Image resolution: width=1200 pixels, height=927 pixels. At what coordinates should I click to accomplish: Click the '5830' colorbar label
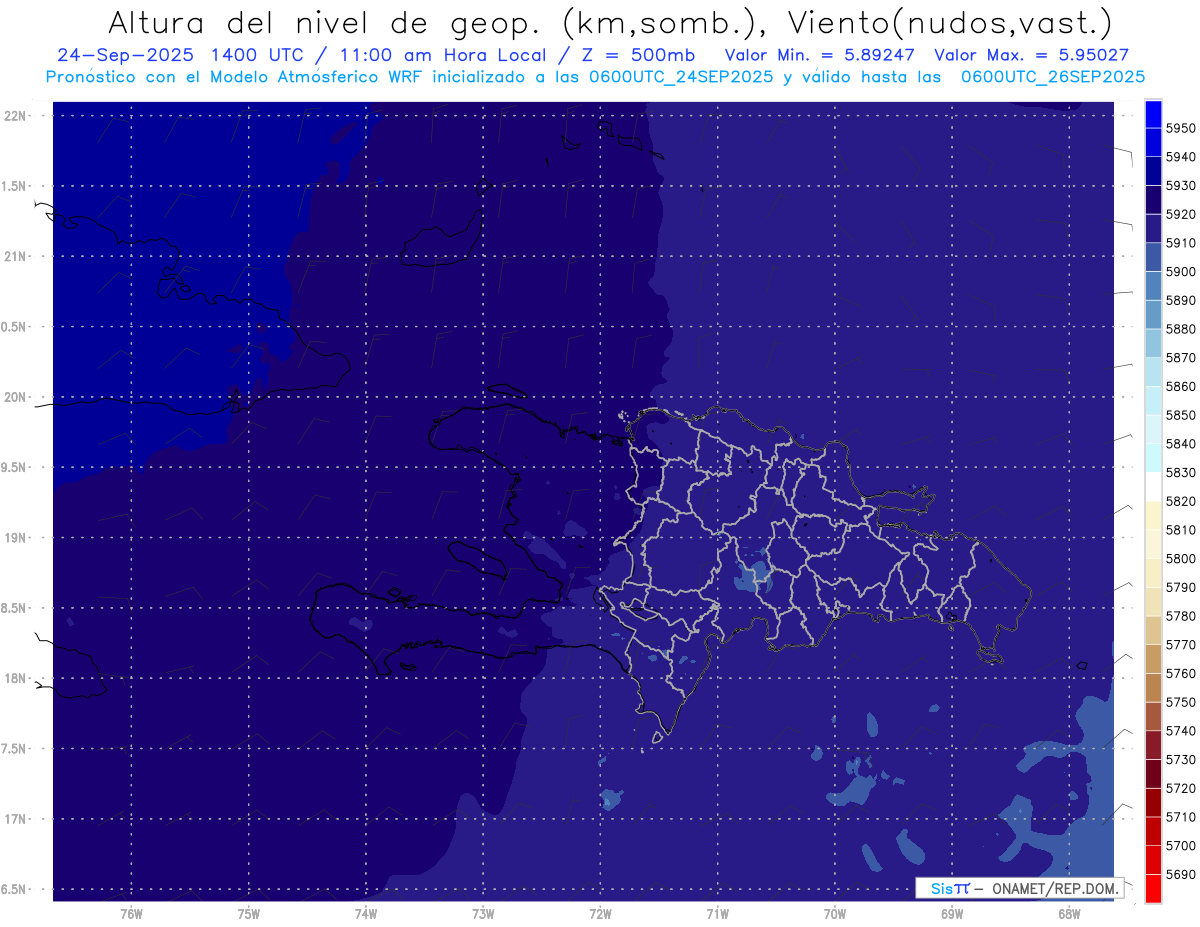coord(1181,472)
